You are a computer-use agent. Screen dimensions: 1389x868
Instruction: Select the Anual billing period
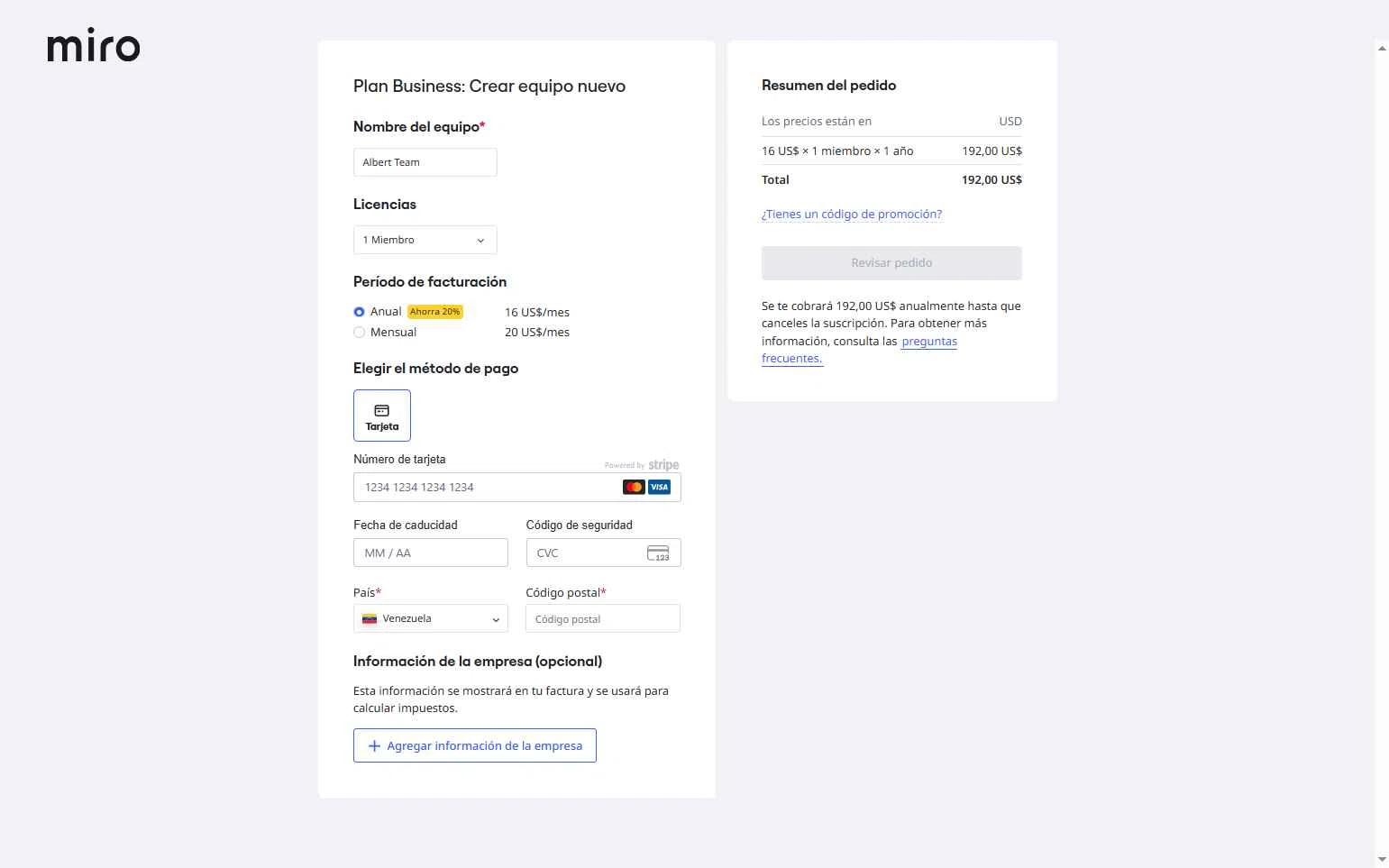(360, 312)
